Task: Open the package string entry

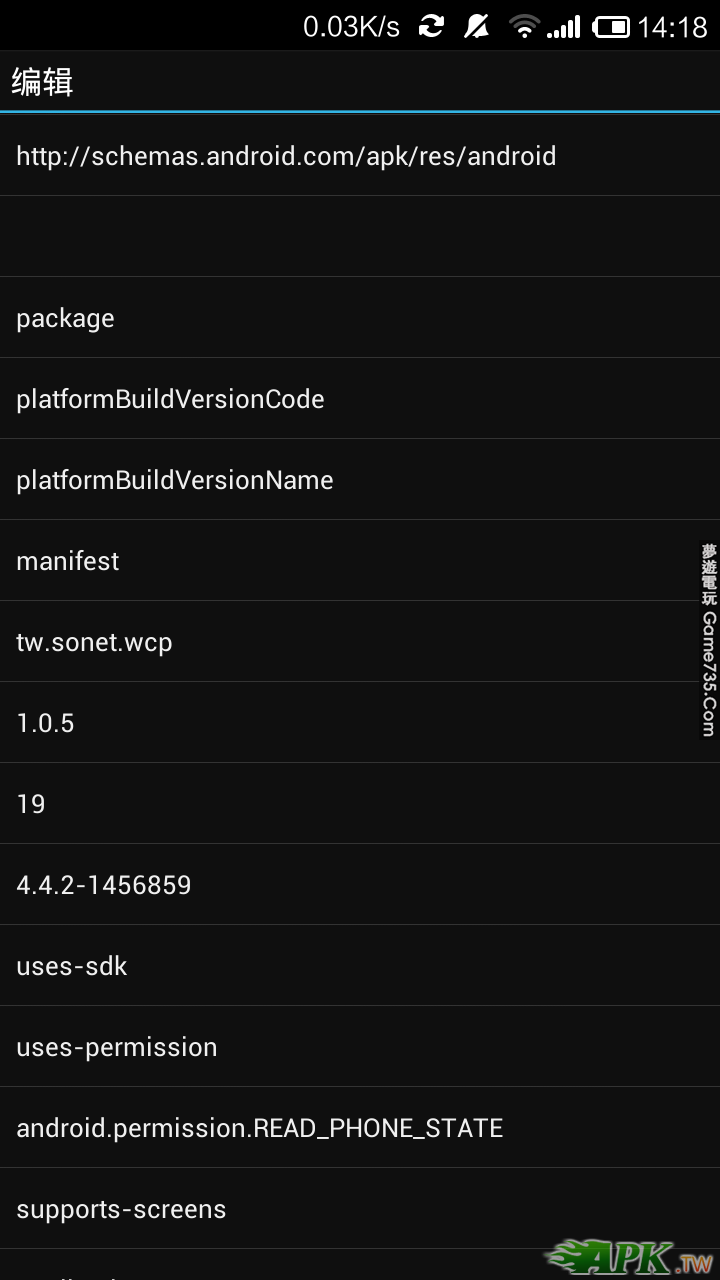Action: click(x=66, y=318)
